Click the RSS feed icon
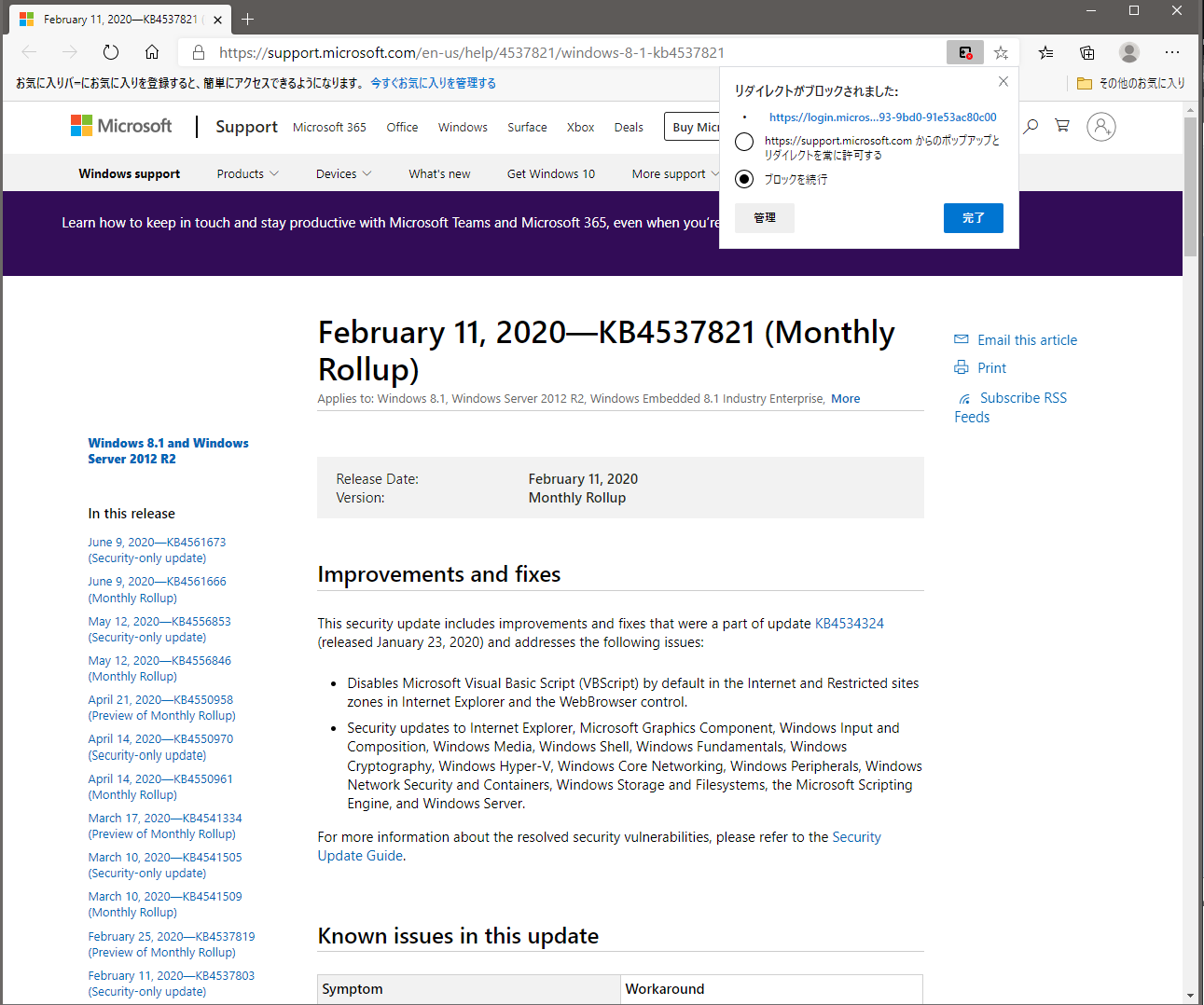Screen dimensions: 1204x1005 click(x=965, y=398)
